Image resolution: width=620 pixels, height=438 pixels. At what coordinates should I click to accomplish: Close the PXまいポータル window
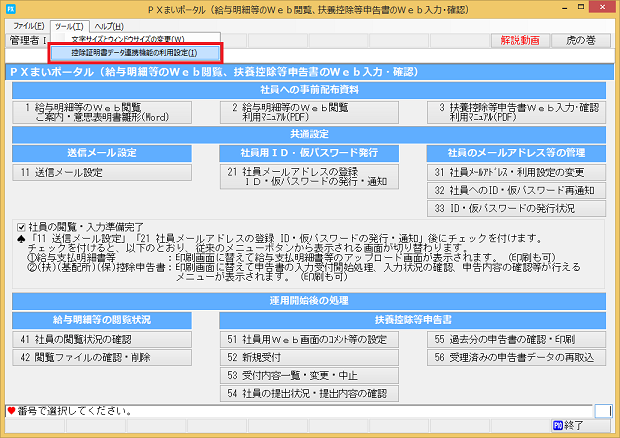[x=602, y=7]
